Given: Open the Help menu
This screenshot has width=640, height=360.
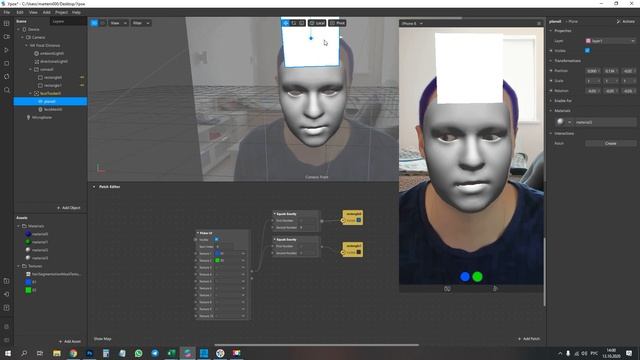Looking at the screenshot, I should tap(76, 12).
